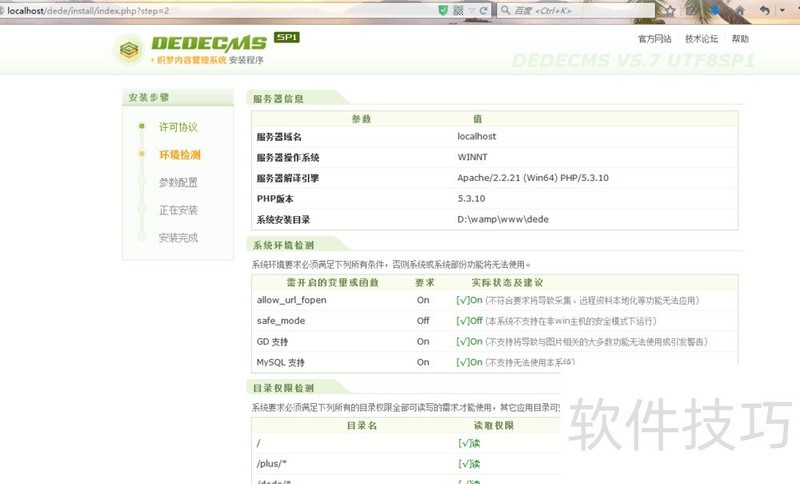This screenshot has height=484, width=800.
Task: Click the green shield security icon
Action: tap(443, 10)
